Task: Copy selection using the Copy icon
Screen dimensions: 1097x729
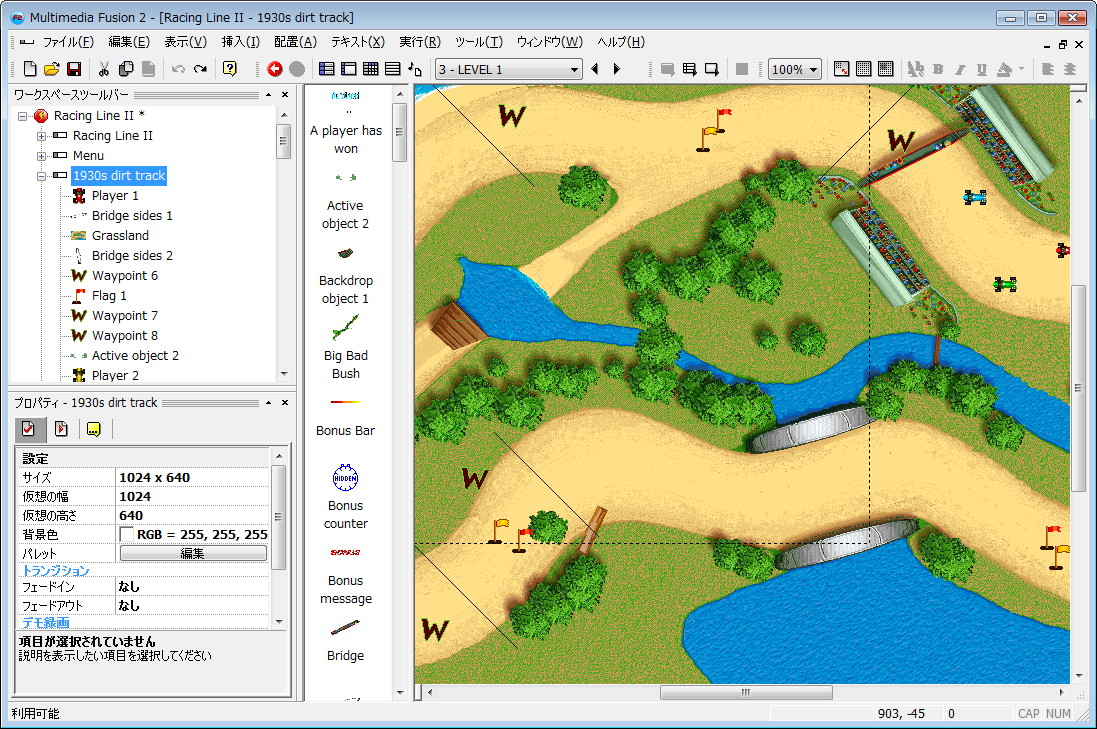Action: tap(126, 69)
